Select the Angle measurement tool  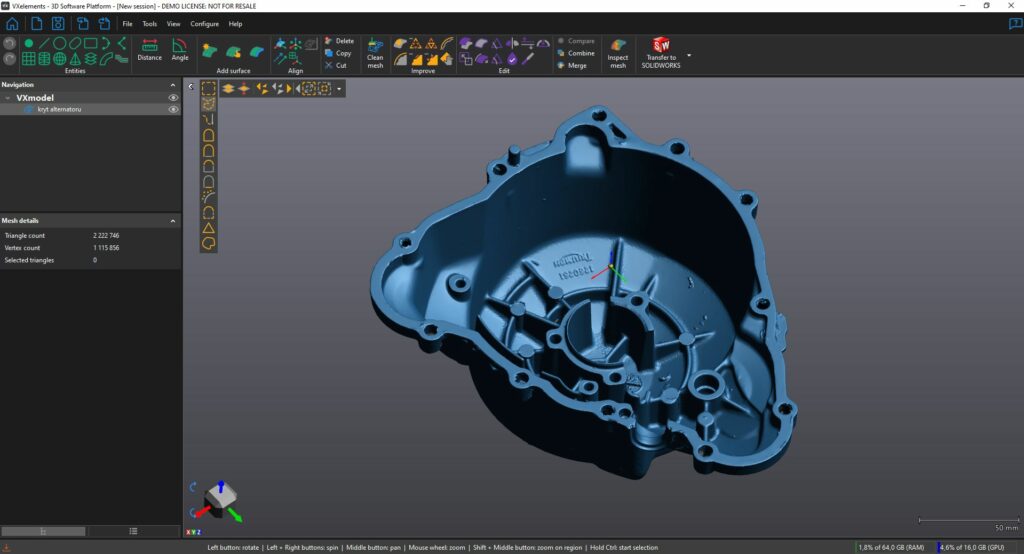tap(180, 49)
